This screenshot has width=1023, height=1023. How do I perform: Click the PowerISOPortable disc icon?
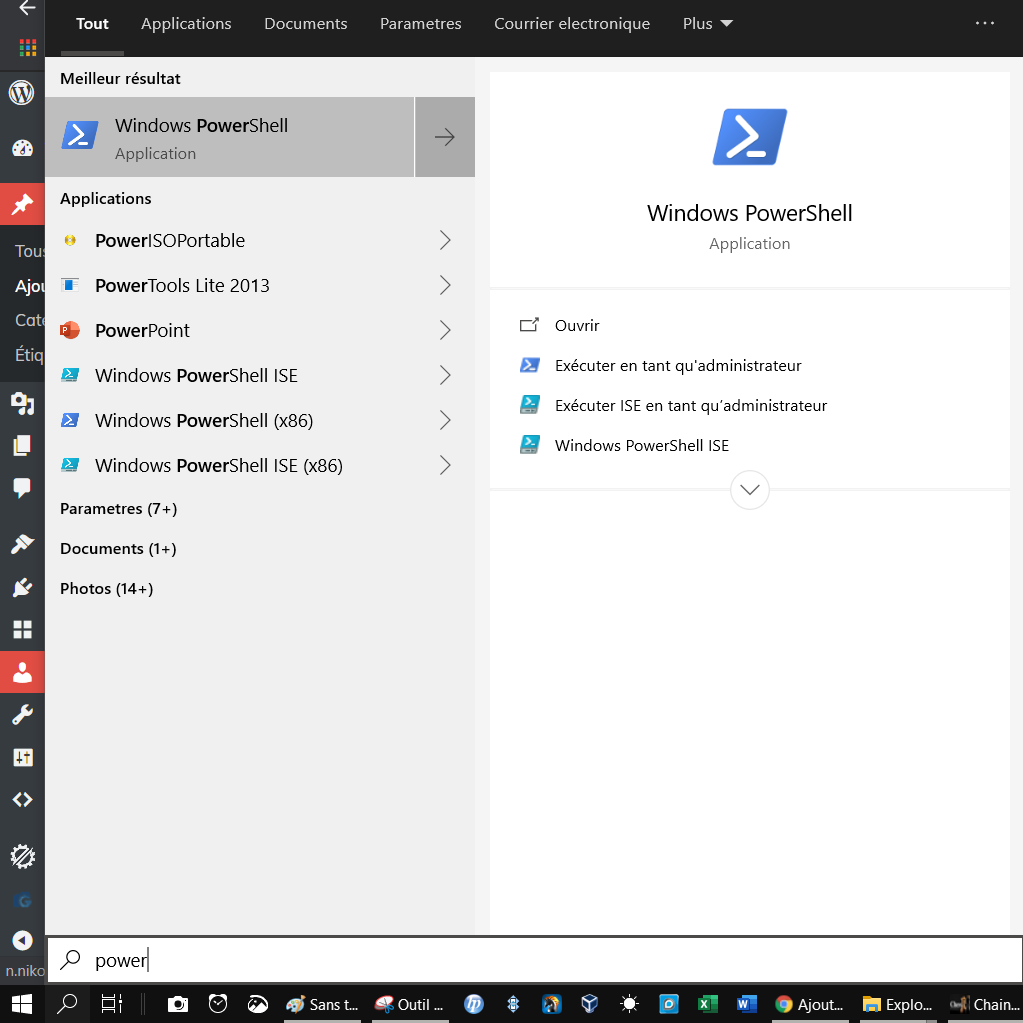70,241
